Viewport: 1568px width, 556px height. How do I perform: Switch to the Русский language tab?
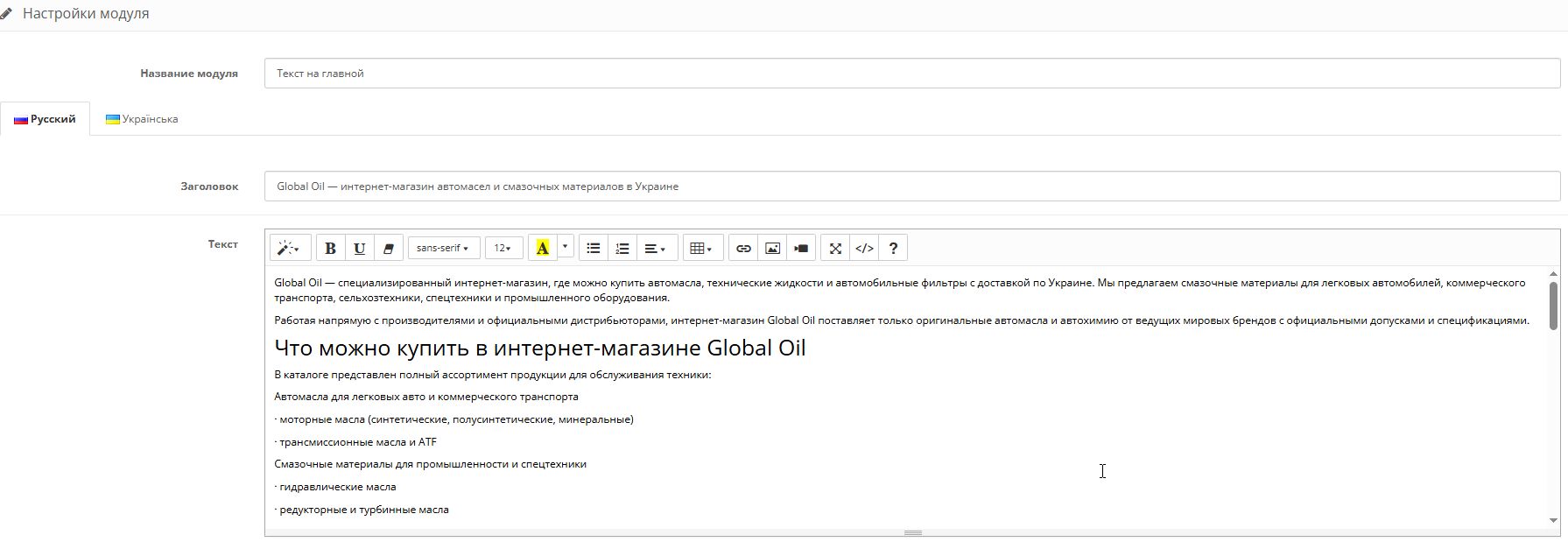pos(46,119)
